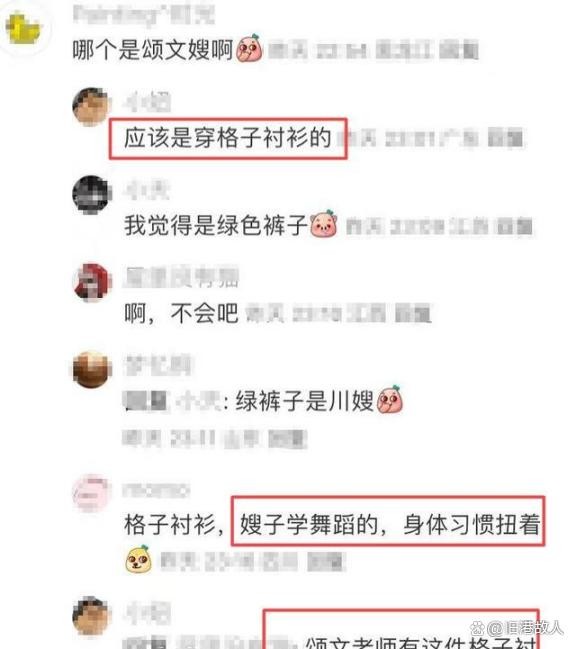The width and height of the screenshot is (576, 649).
Task: Open the red avatar next to 啊，不会吧
Action: click(92, 283)
